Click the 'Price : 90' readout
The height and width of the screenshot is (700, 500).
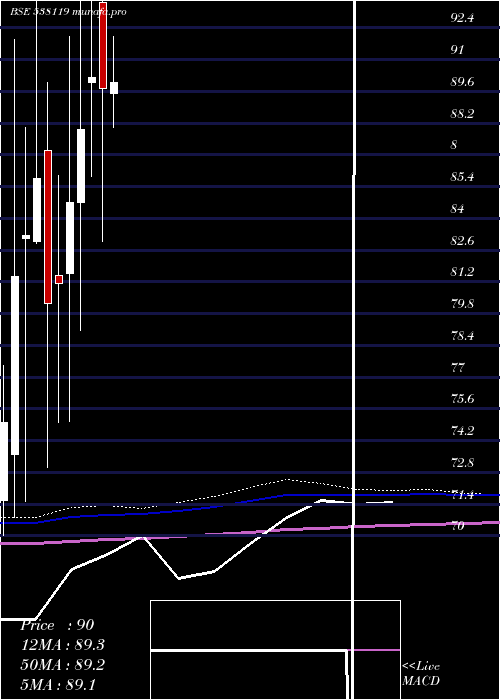[x=57, y=625]
